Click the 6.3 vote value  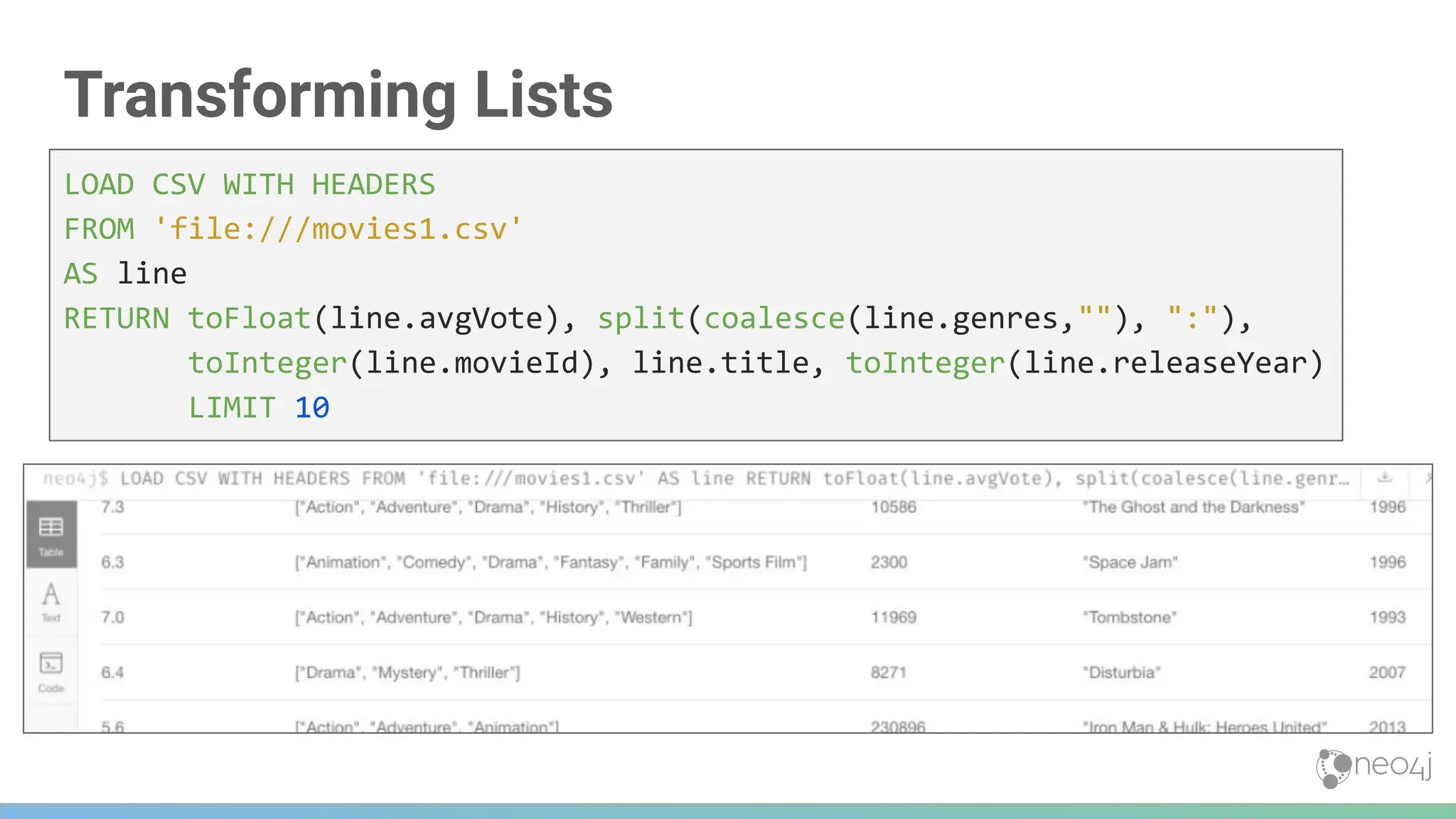[x=112, y=562]
